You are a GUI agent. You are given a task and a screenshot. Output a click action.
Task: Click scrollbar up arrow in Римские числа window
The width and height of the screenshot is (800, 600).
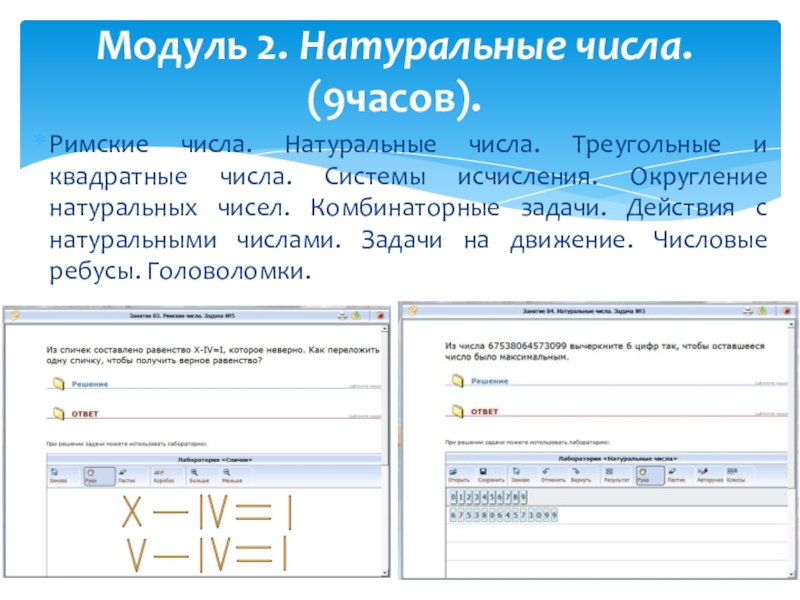click(385, 330)
